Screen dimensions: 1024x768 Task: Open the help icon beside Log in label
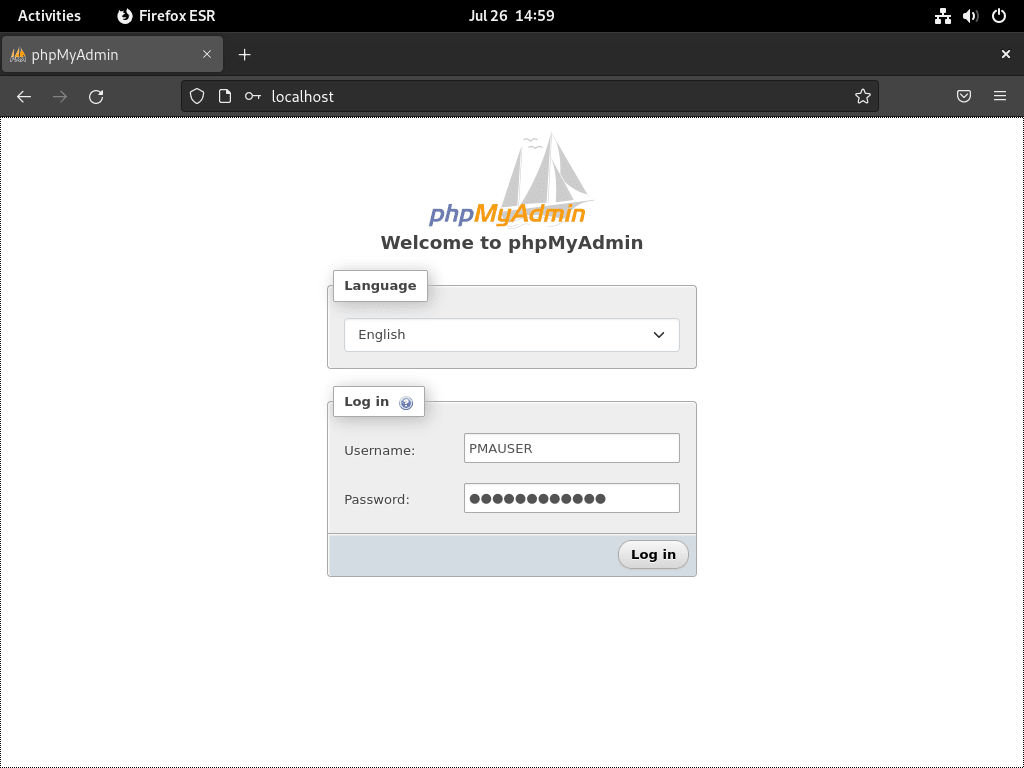406,402
